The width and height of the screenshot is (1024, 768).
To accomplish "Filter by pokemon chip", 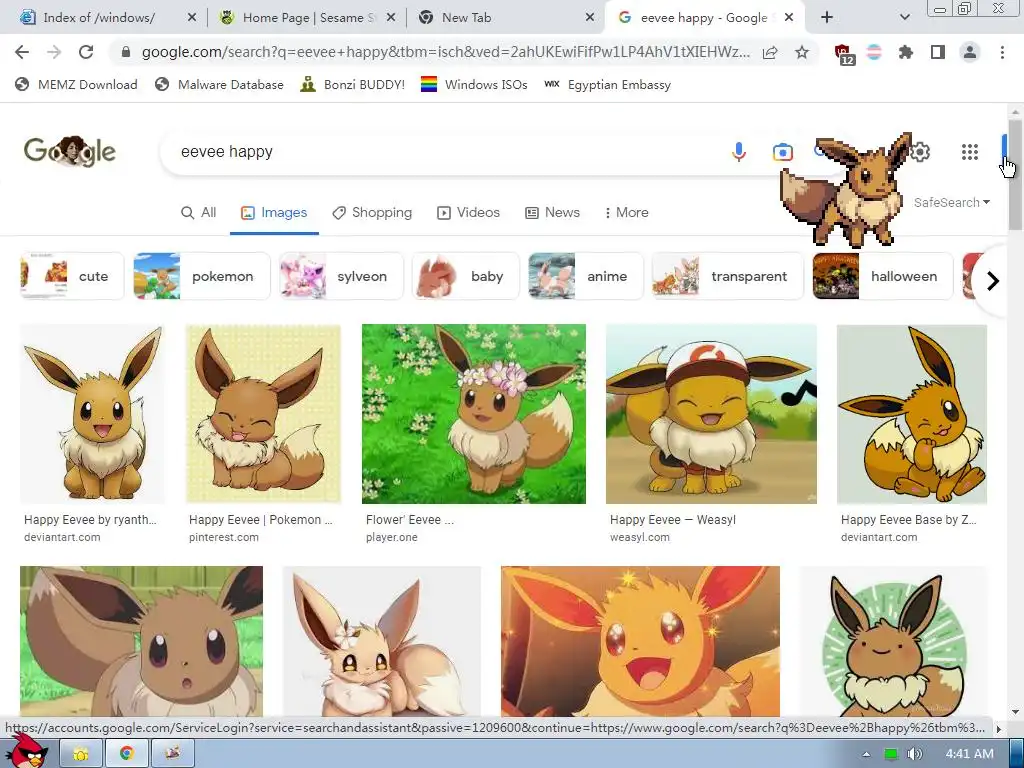I will click(202, 276).
